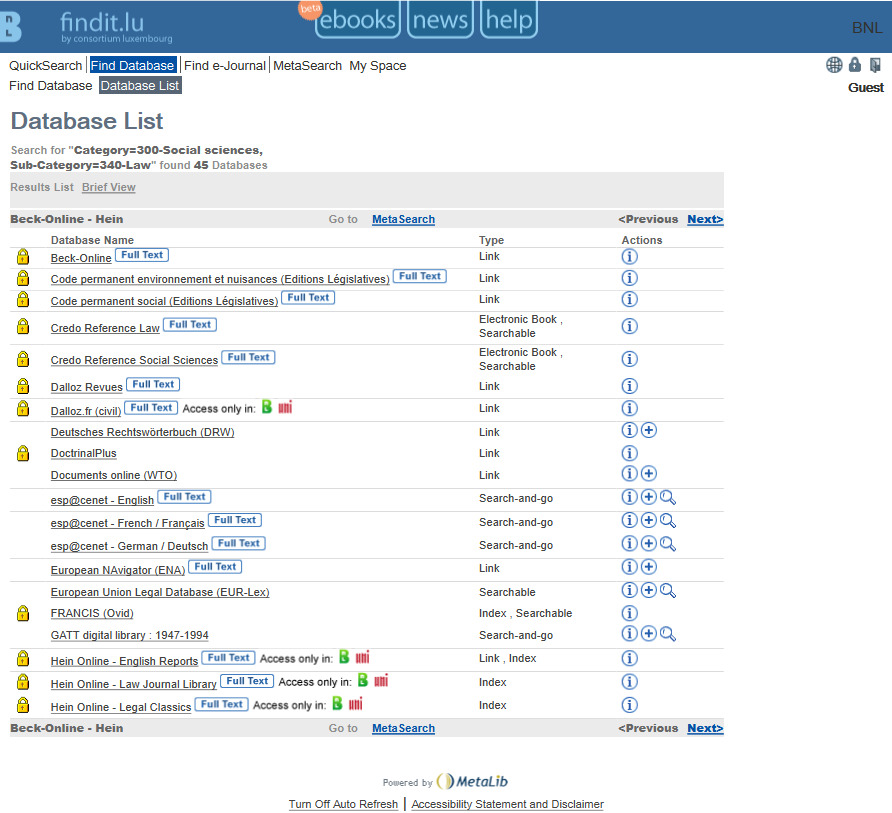Screen dimensions: 892x813
Task: Go to MetaSearch in main menu
Action: [308, 65]
